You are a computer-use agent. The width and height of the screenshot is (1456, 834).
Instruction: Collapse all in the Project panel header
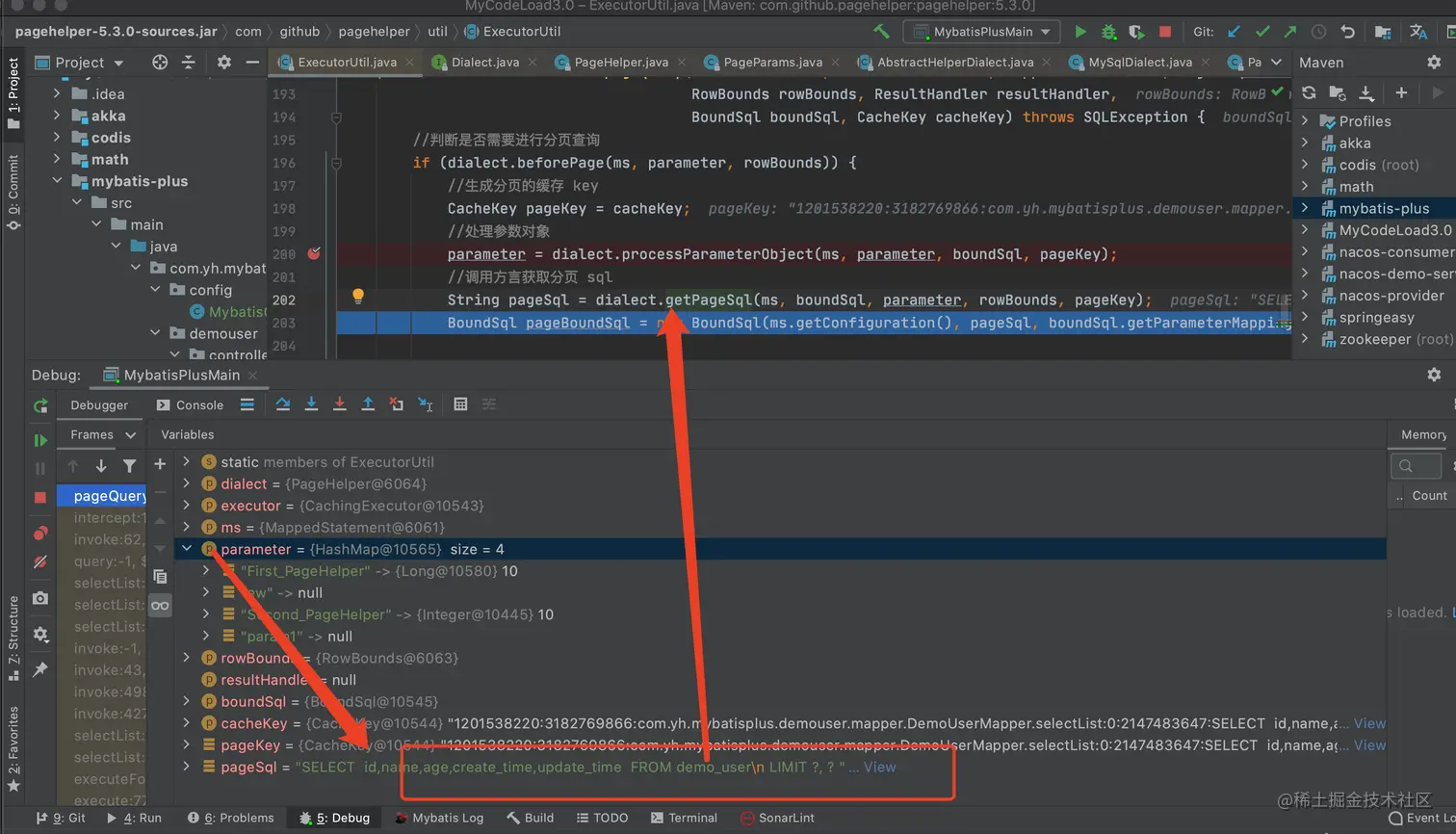pyautogui.click(x=189, y=63)
